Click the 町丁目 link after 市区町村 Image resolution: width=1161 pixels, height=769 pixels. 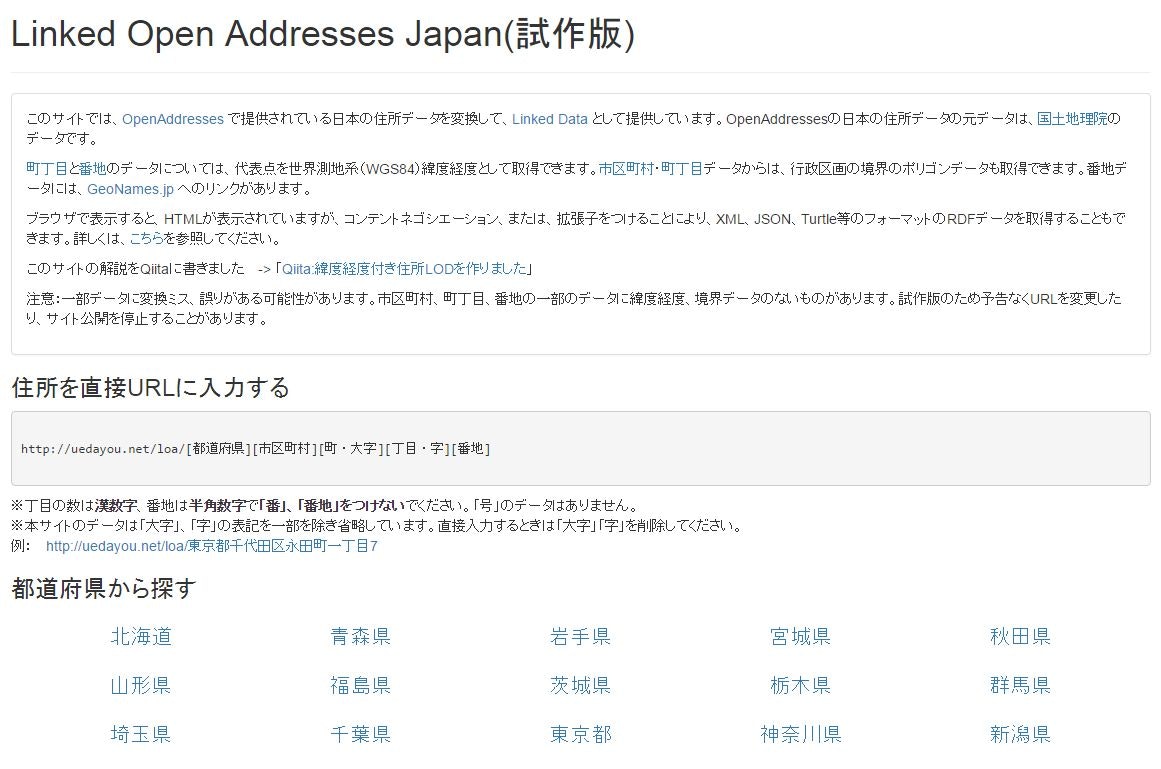pos(682,169)
